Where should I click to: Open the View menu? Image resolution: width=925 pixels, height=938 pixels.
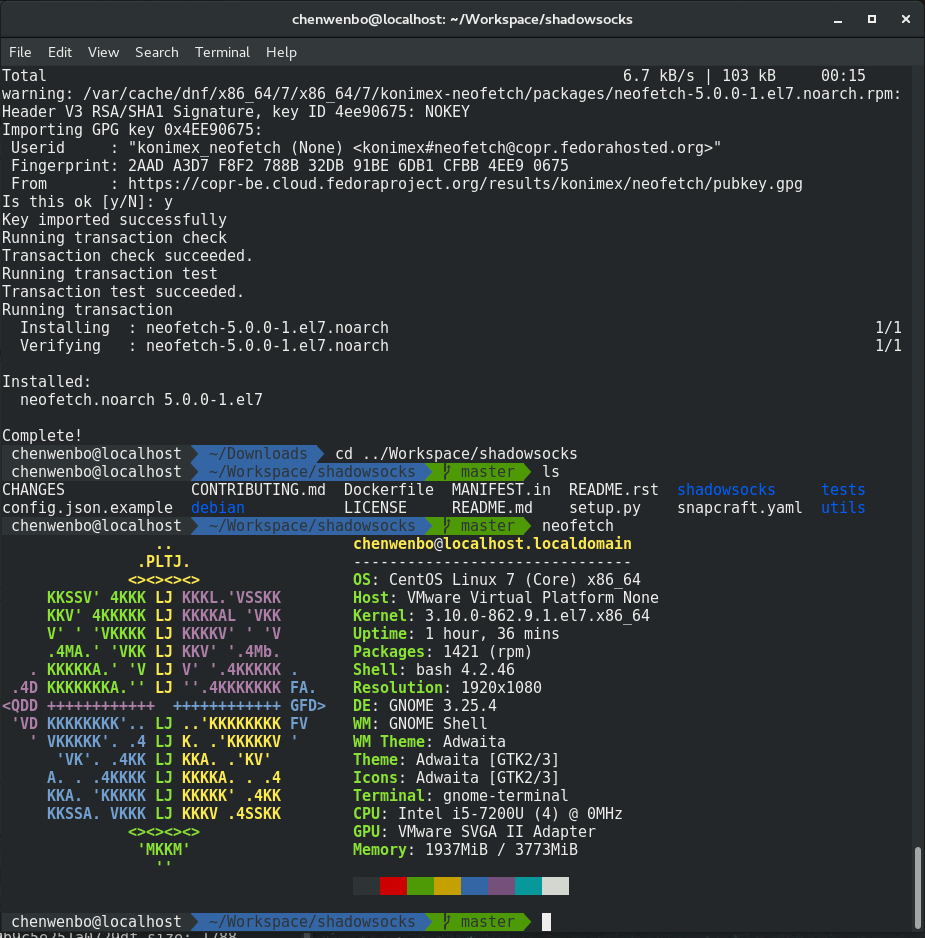pyautogui.click(x=103, y=52)
